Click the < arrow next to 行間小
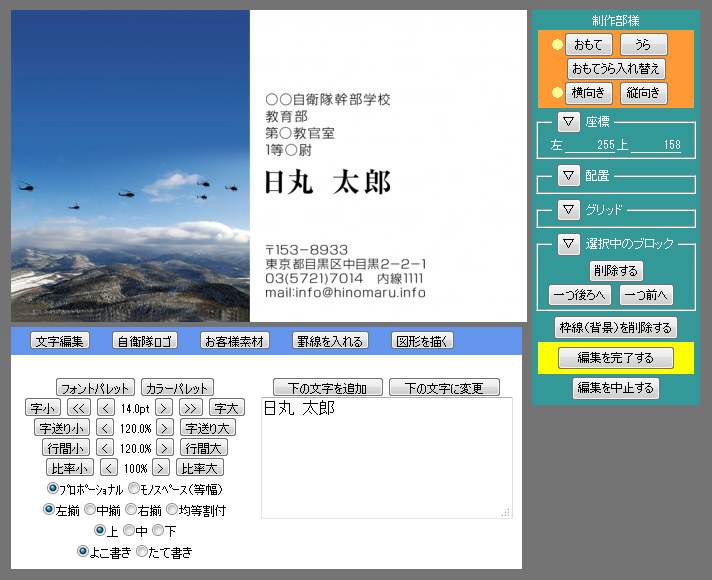The image size is (712, 580). click(x=105, y=448)
